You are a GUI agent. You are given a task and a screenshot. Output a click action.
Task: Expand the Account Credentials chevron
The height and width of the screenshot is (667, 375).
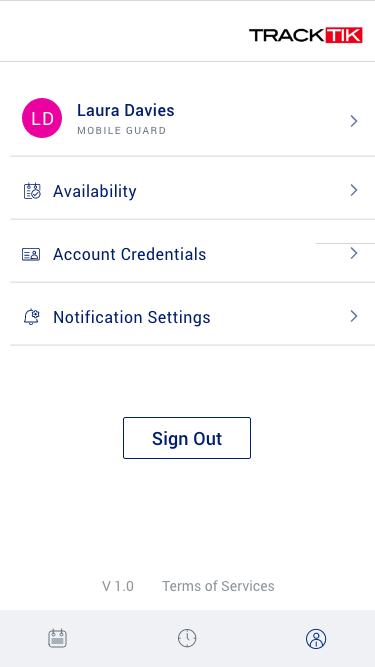click(x=354, y=254)
